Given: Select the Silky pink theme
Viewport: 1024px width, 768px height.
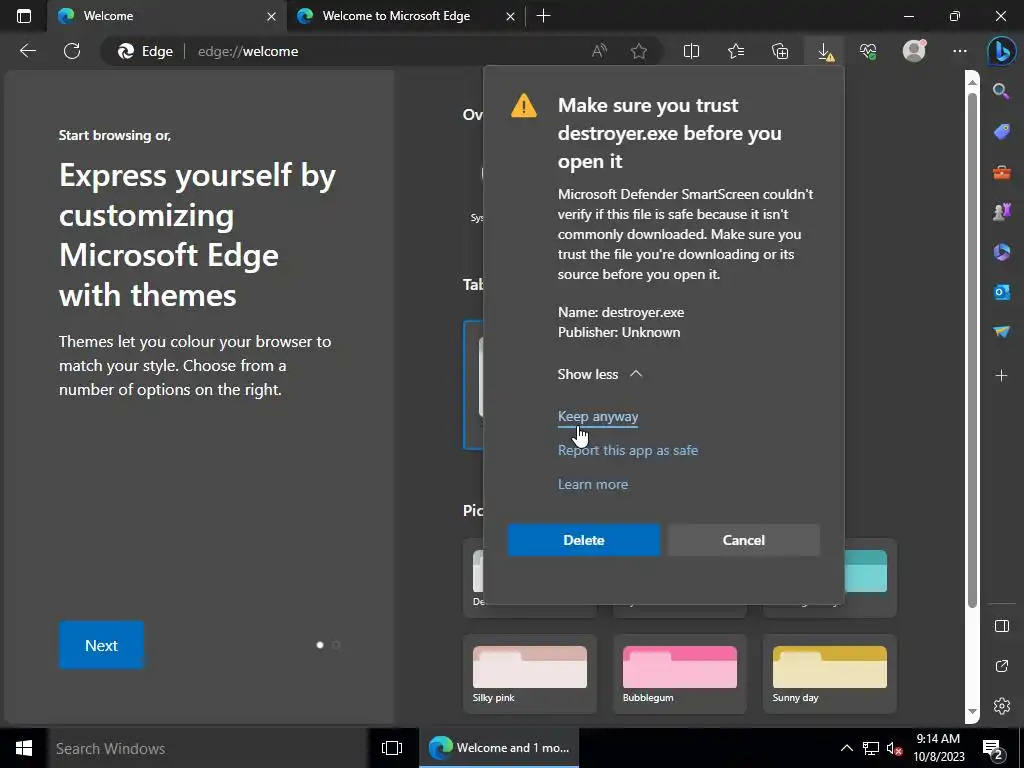Looking at the screenshot, I should tap(530, 674).
